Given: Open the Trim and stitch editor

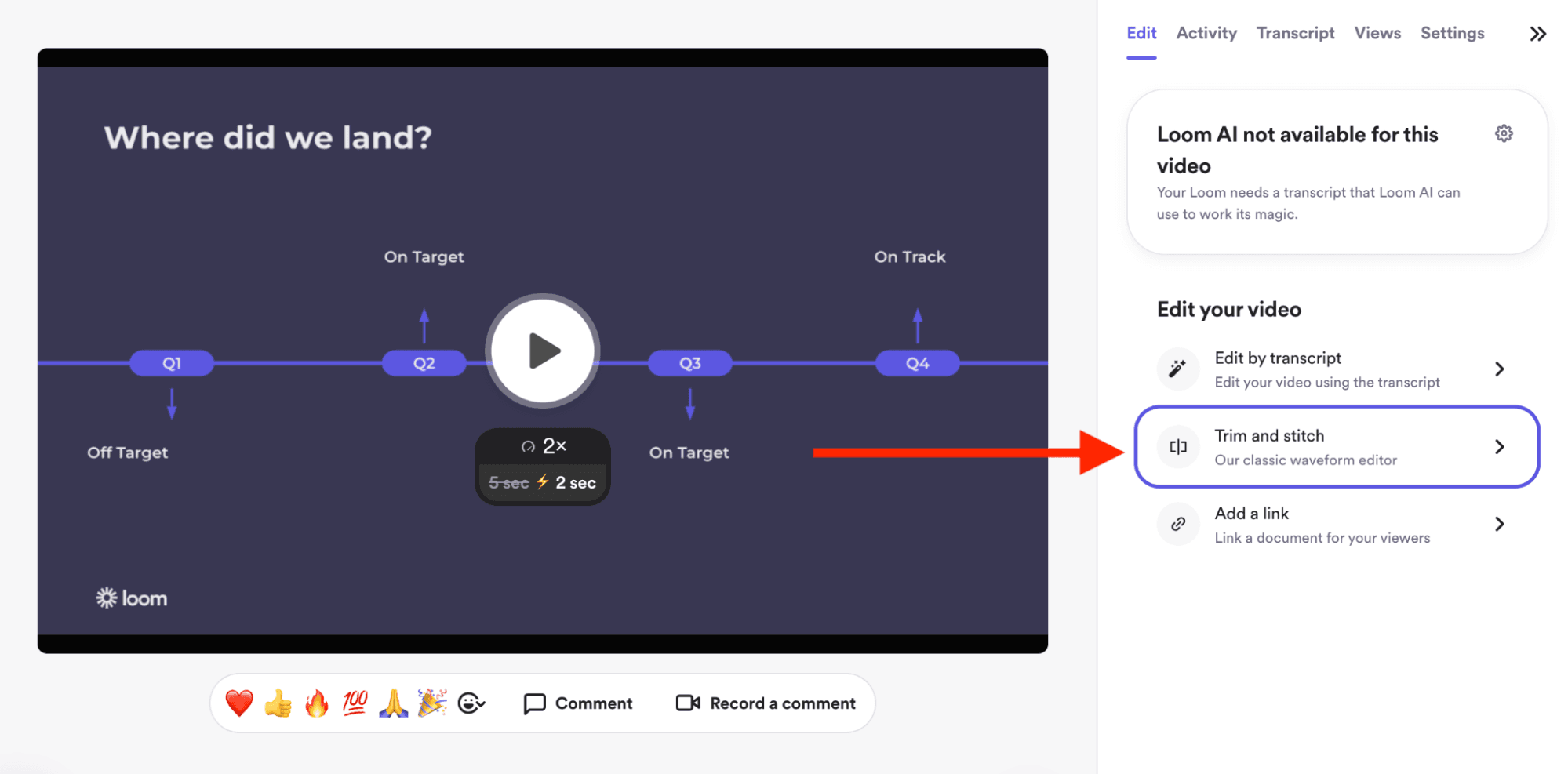Looking at the screenshot, I should pos(1336,447).
